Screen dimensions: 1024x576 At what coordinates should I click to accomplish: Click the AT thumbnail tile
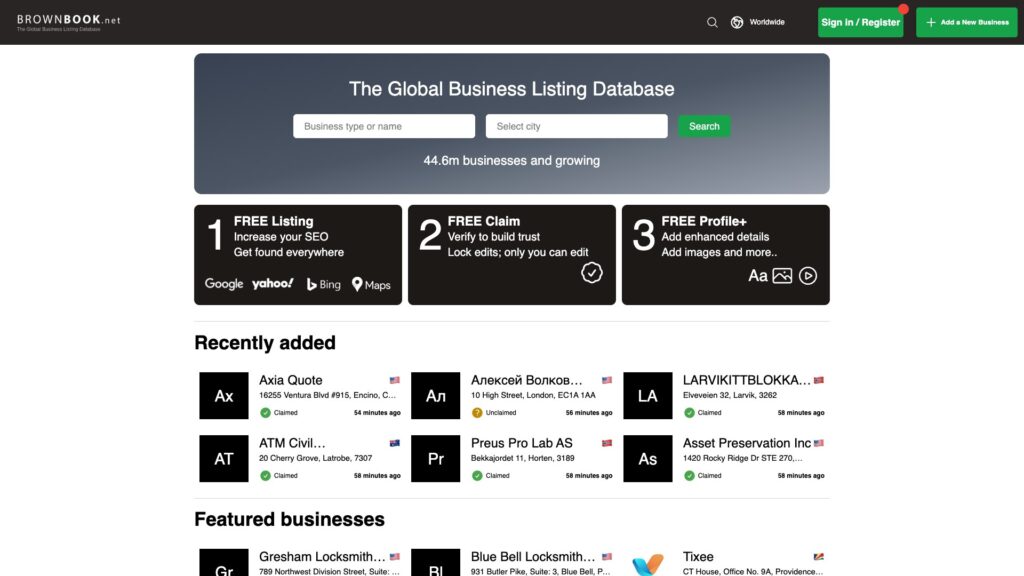click(x=224, y=458)
